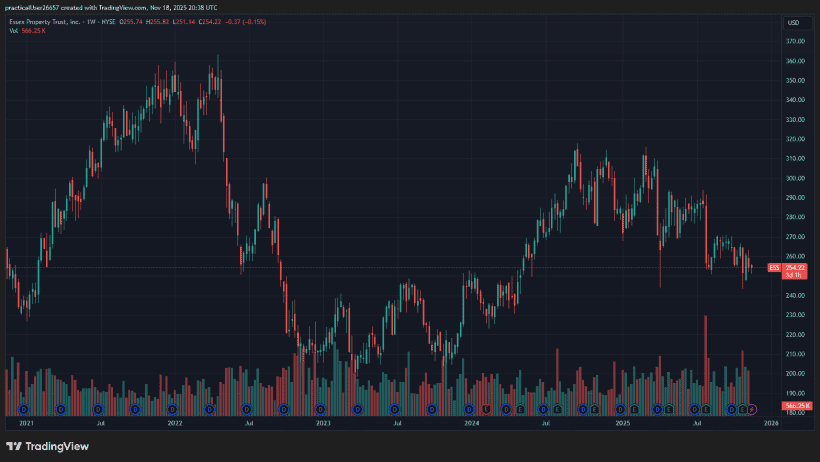Select the 2021 label on the time axis
The image size is (820, 462).
coord(22,423)
